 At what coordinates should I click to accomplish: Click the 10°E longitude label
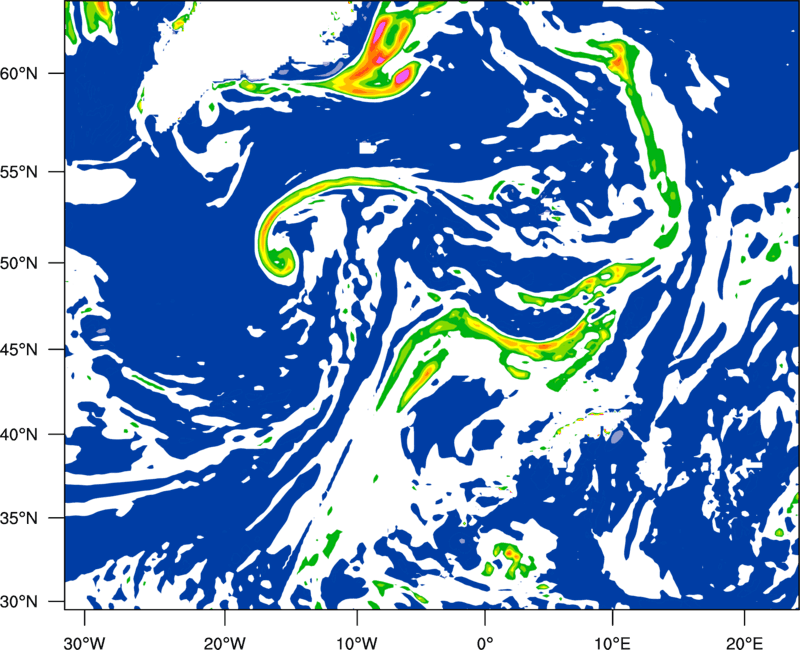pos(612,643)
